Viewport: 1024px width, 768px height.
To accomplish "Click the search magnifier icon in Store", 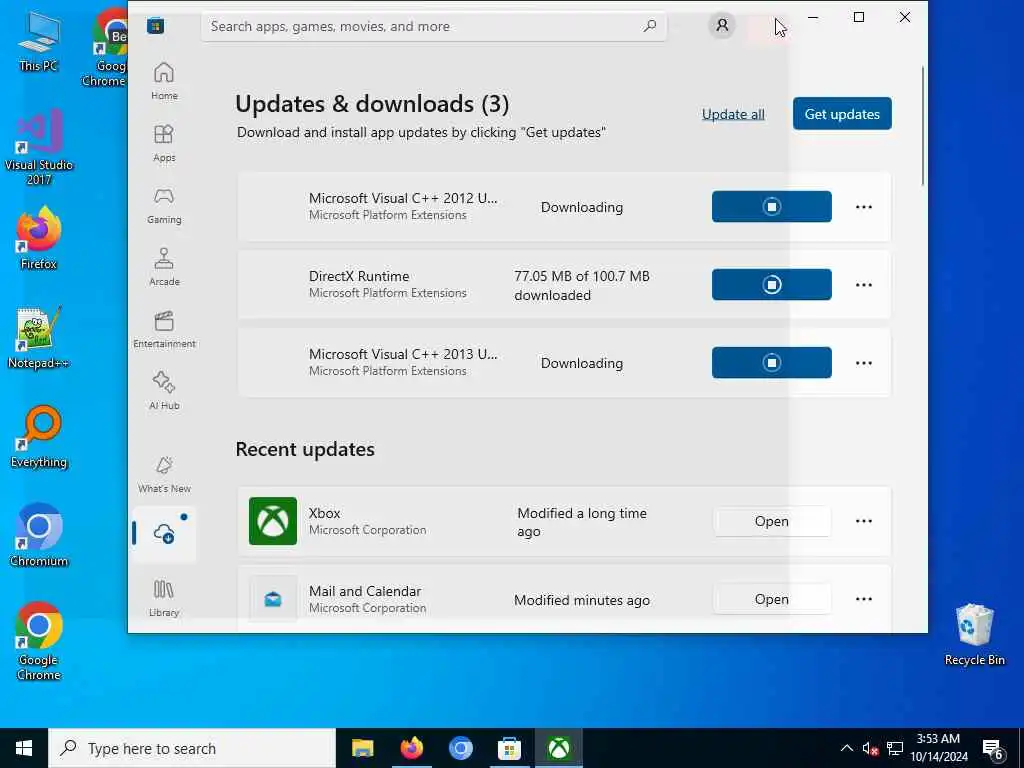I will (649, 26).
